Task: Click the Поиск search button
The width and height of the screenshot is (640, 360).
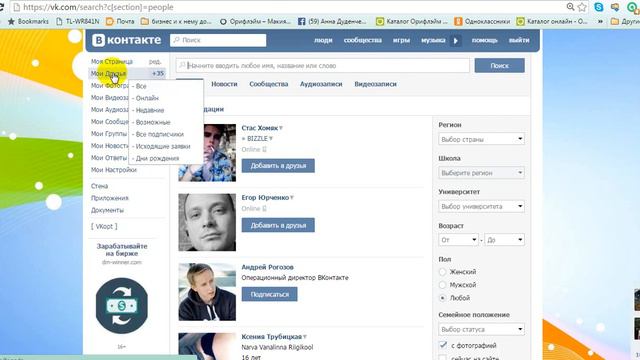Action: tap(500, 65)
